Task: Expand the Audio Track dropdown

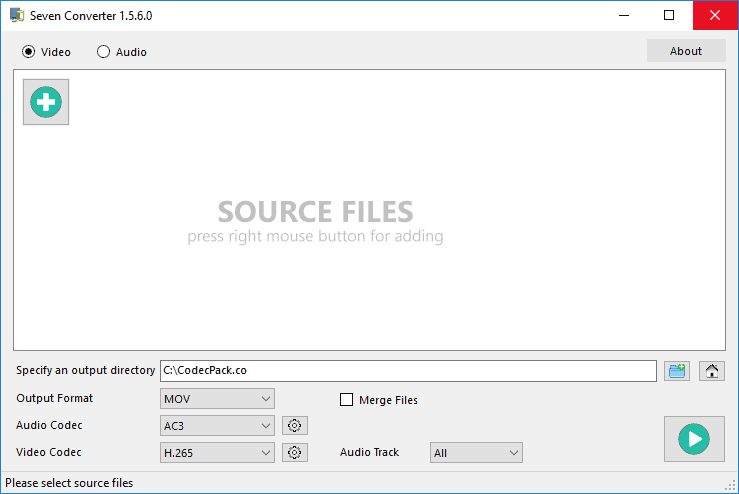Action: 476,453
